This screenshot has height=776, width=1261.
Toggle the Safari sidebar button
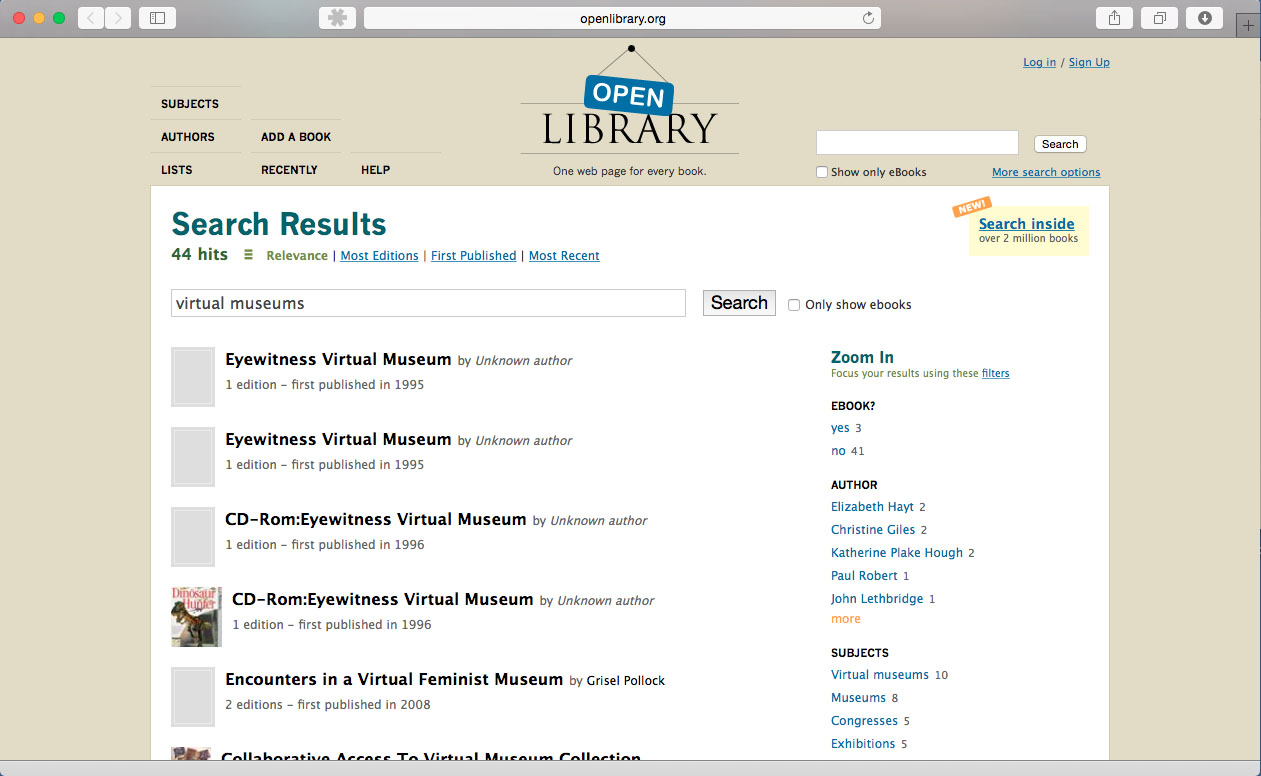coord(157,18)
